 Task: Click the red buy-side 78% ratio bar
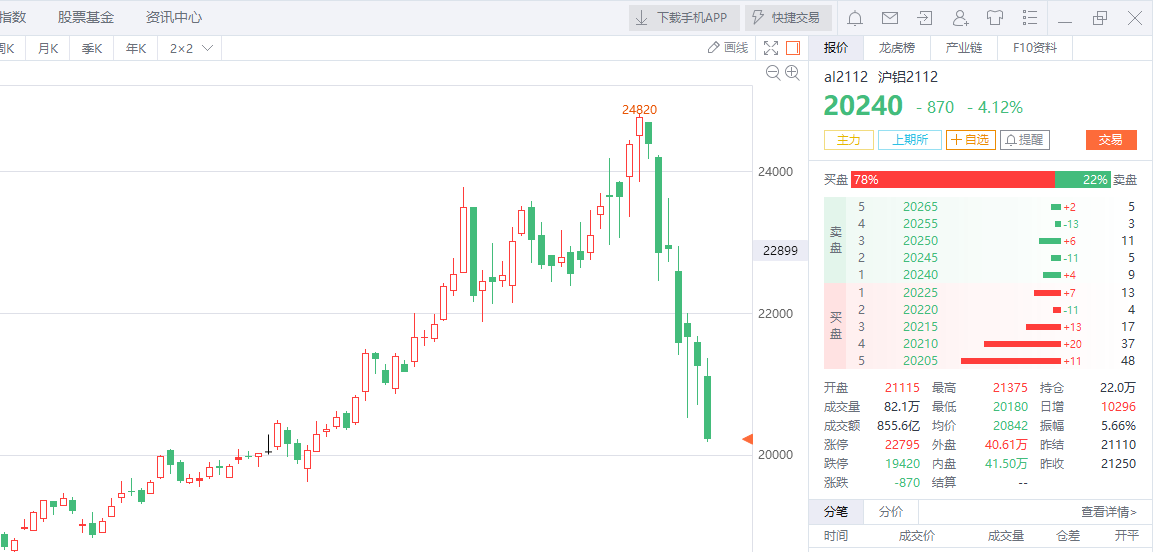(x=952, y=179)
